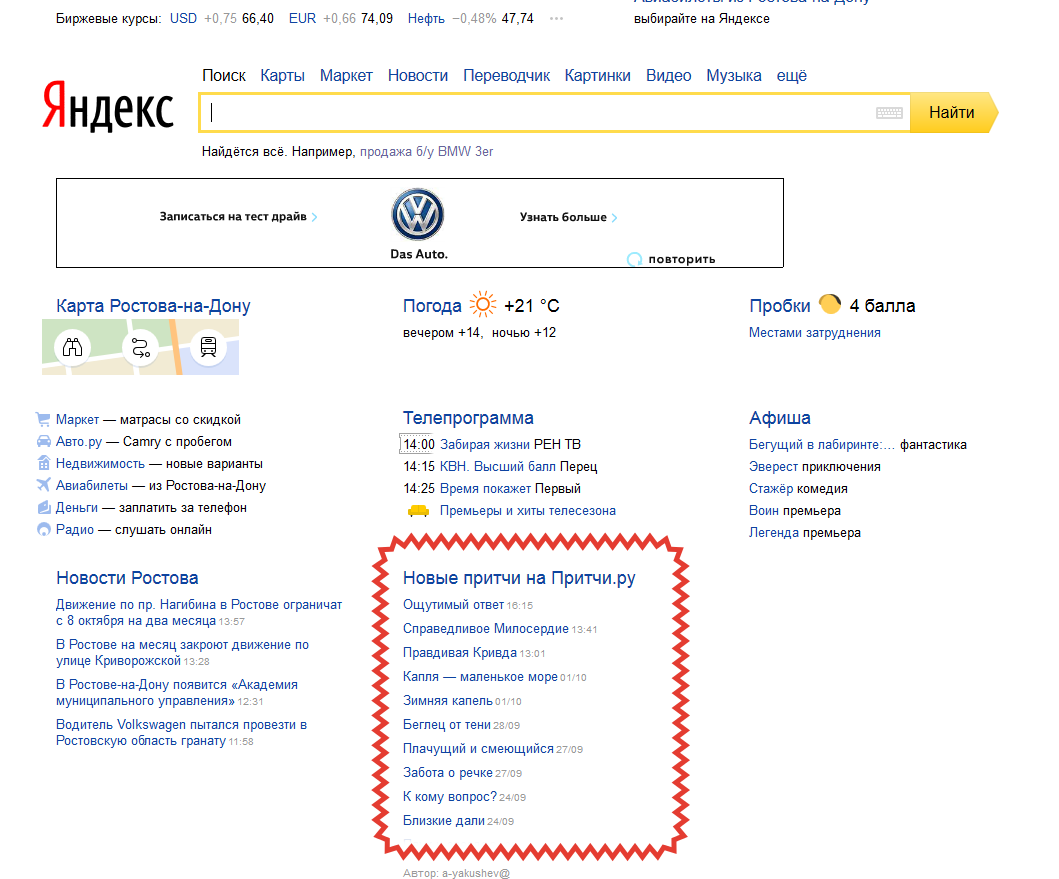The height and width of the screenshot is (879, 1059).
Task: Open the Картинки tab
Action: pos(598,76)
